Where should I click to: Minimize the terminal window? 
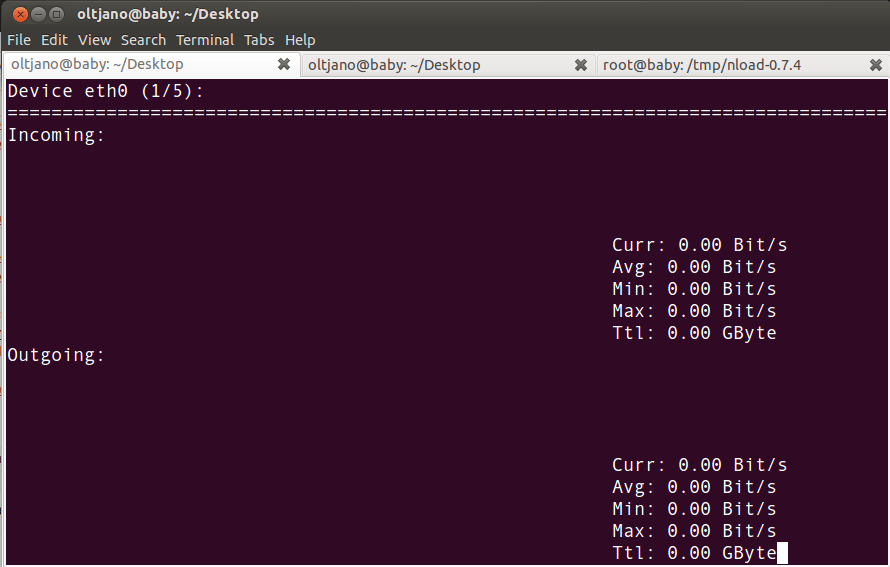click(38, 14)
